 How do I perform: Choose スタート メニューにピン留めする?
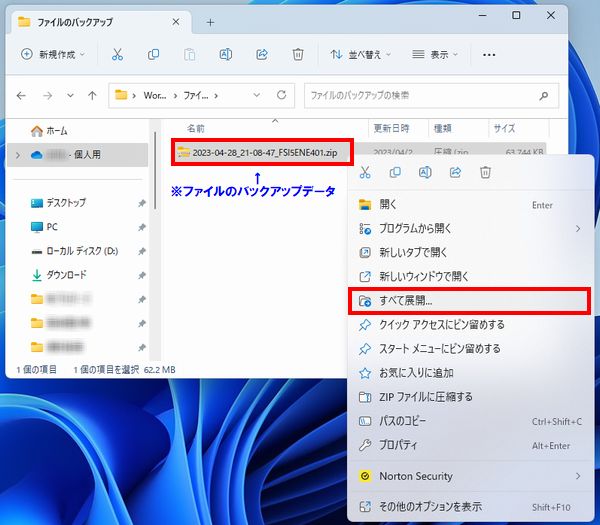(470, 349)
